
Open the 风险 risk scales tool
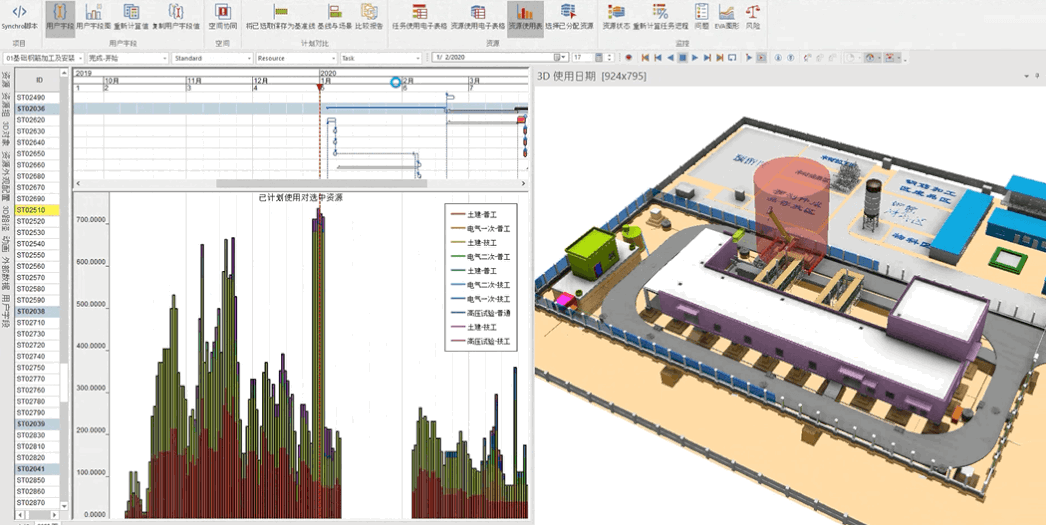coord(752,18)
